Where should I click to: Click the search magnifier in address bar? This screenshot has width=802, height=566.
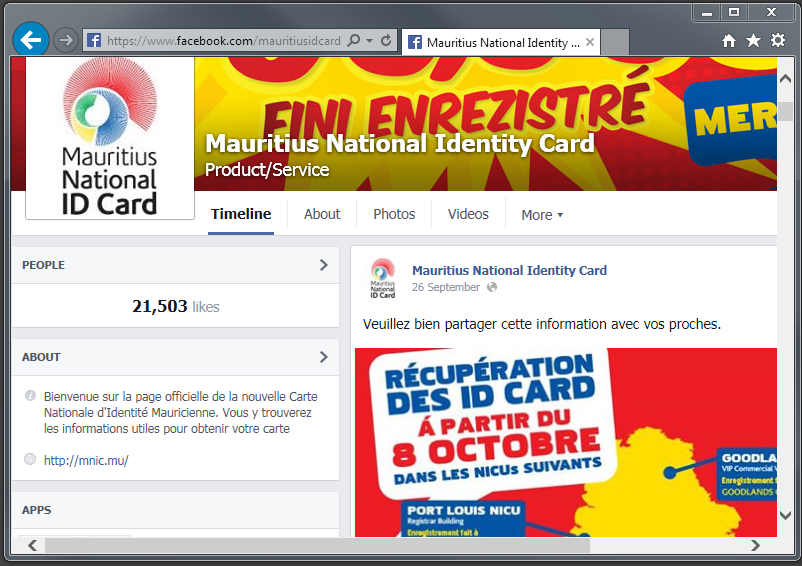pyautogui.click(x=354, y=40)
